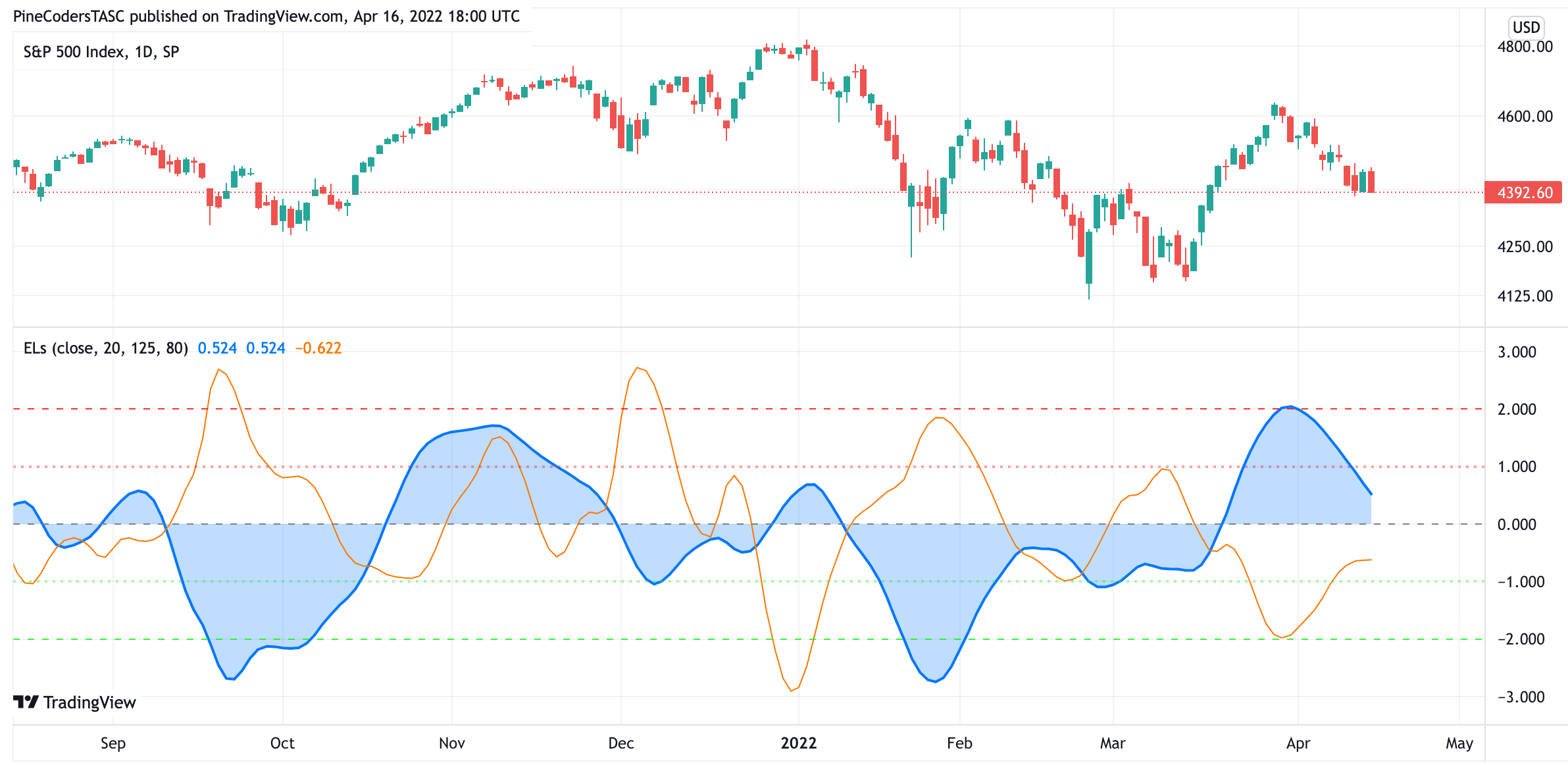
Task: Click the current price label 4392.60
Action: pos(1523,192)
